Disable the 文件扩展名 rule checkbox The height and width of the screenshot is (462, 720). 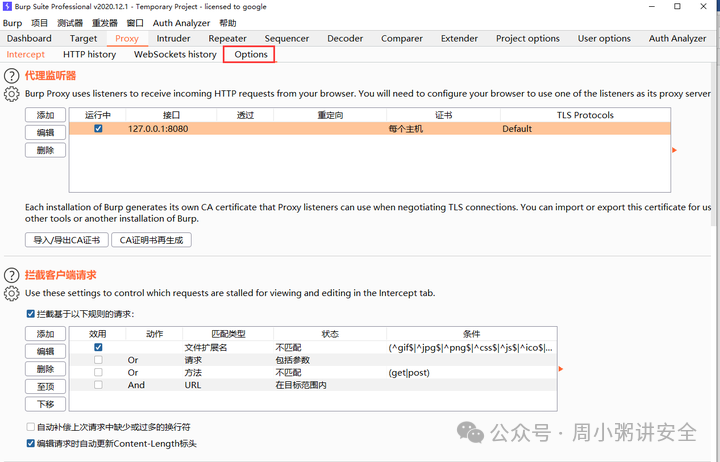coord(98,347)
